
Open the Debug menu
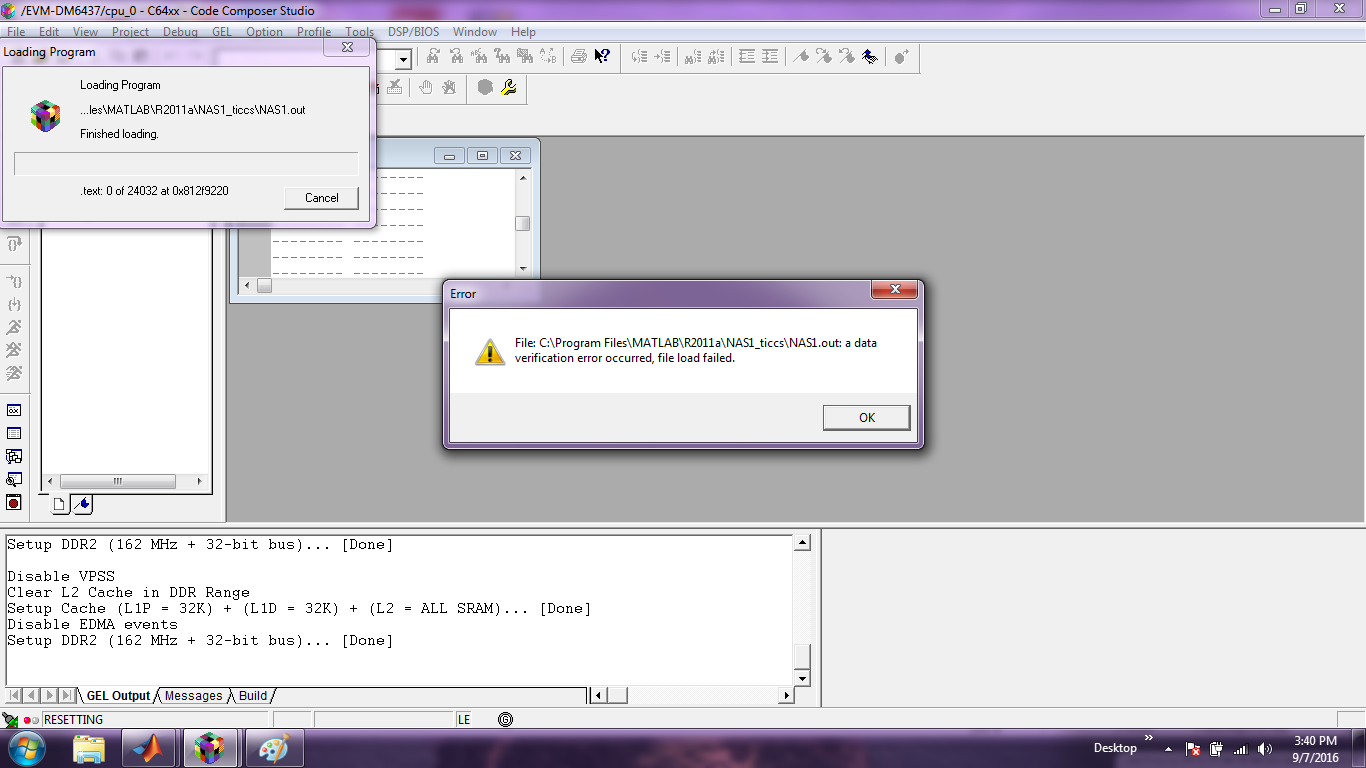[x=180, y=32]
